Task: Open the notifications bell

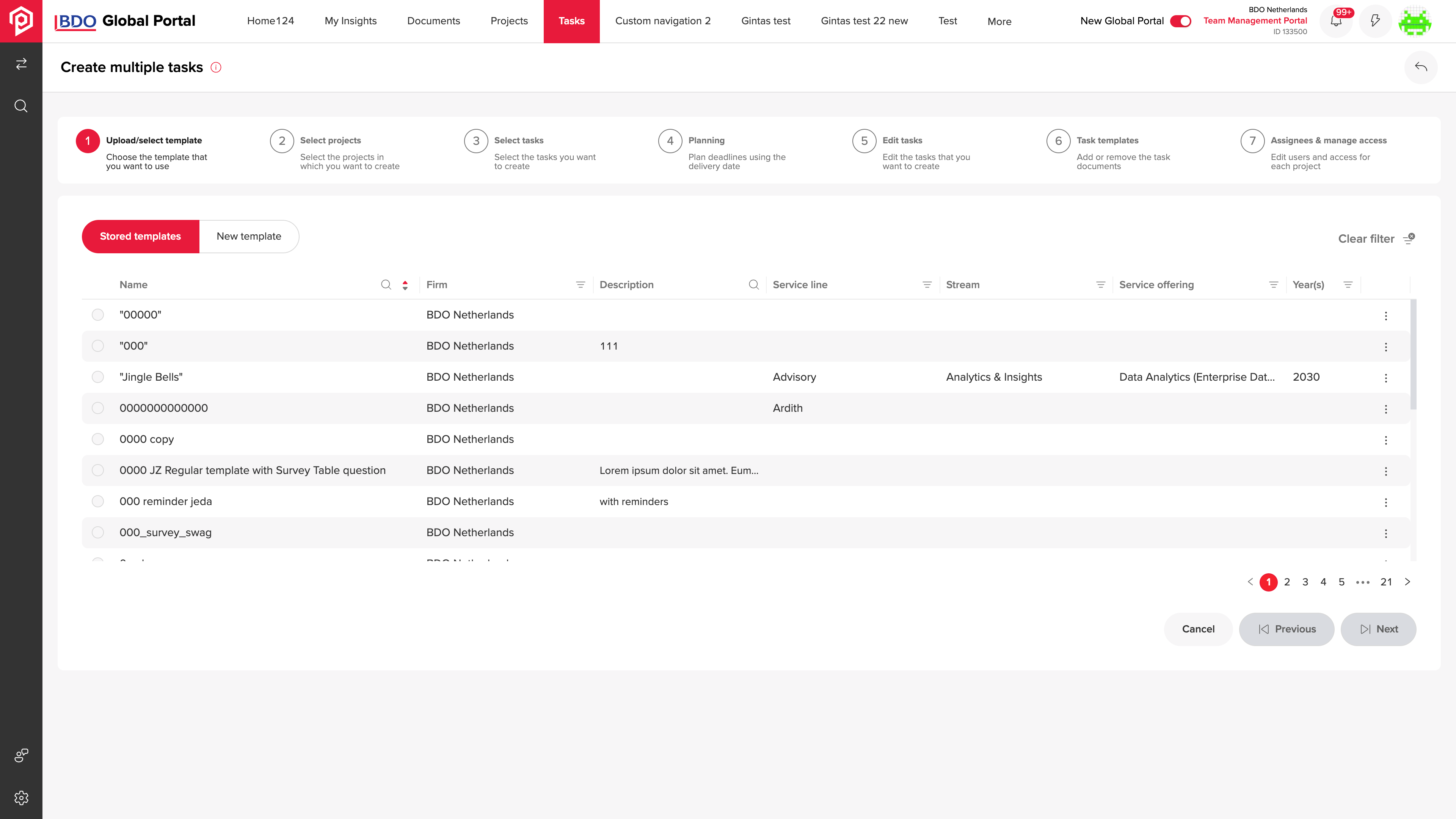Action: click(x=1336, y=22)
